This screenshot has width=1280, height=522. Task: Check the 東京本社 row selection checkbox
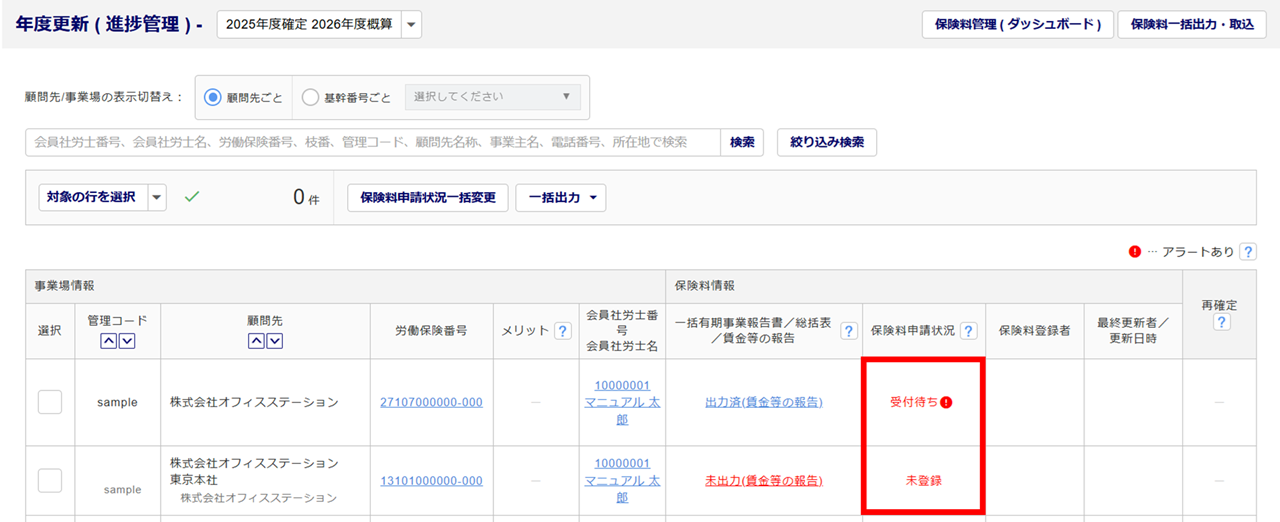50,481
